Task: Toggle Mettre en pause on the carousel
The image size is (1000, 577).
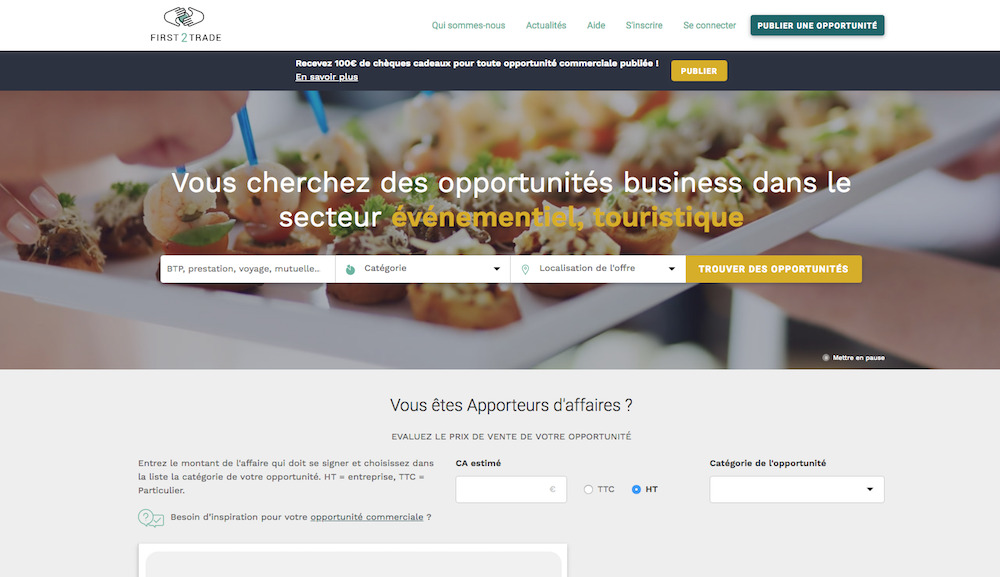Action: point(853,358)
